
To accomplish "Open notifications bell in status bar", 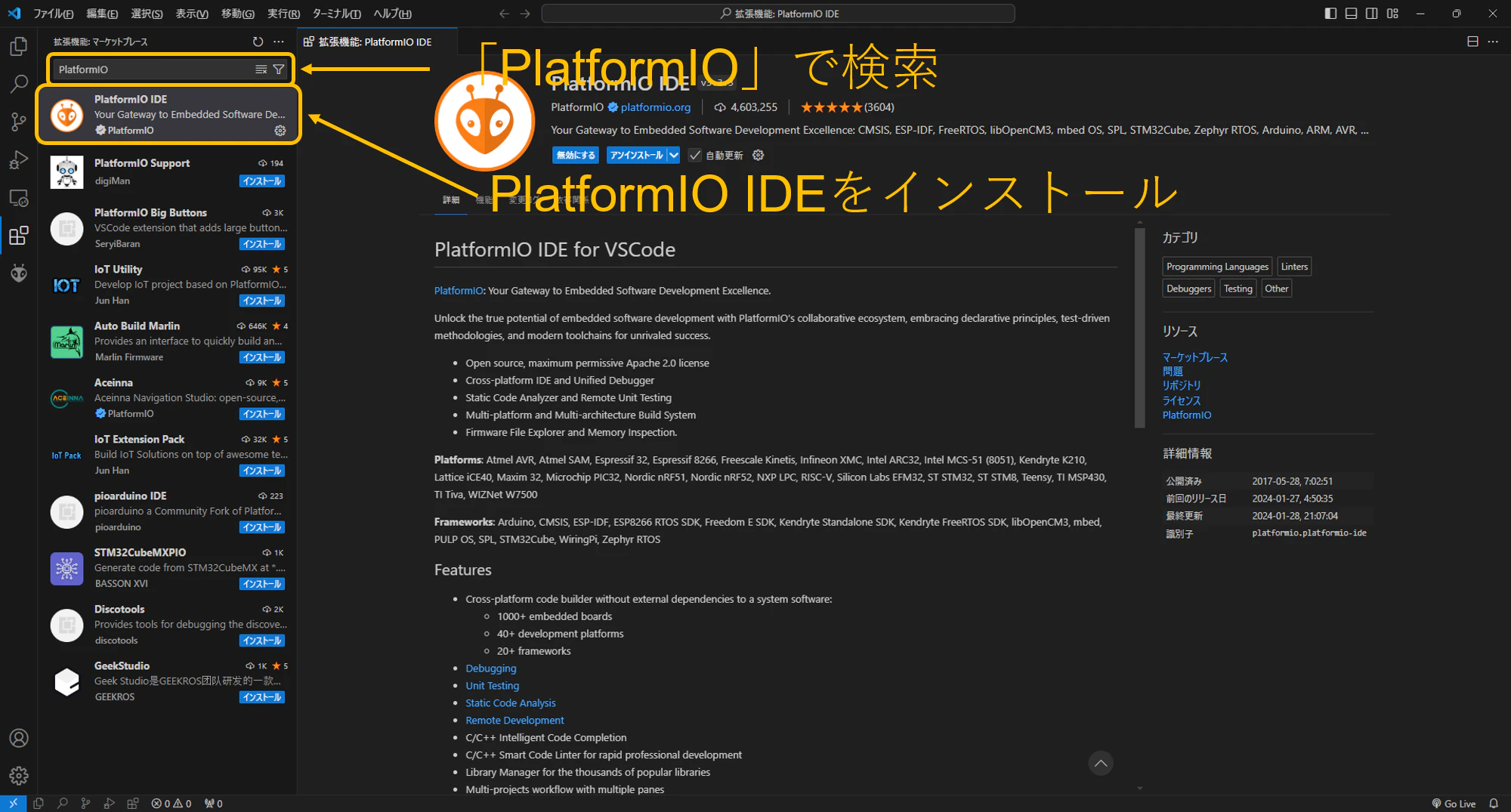I will [1494, 804].
